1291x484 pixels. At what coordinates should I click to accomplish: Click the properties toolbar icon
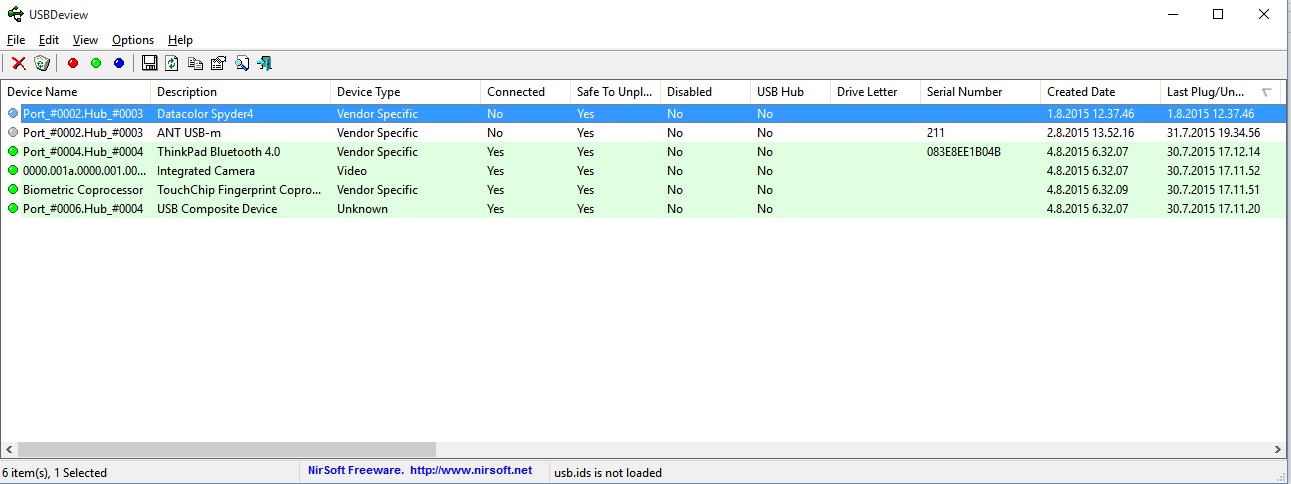point(218,63)
